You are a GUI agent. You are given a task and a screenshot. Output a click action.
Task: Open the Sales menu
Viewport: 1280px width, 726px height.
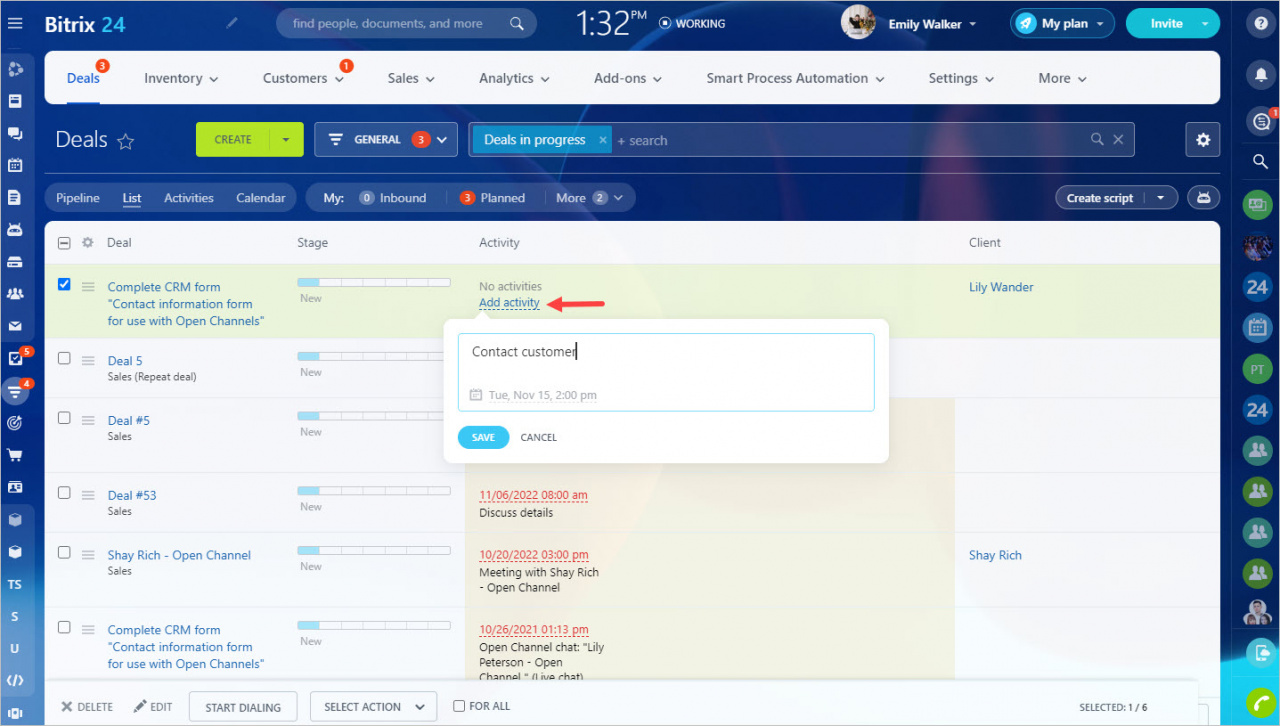point(411,78)
